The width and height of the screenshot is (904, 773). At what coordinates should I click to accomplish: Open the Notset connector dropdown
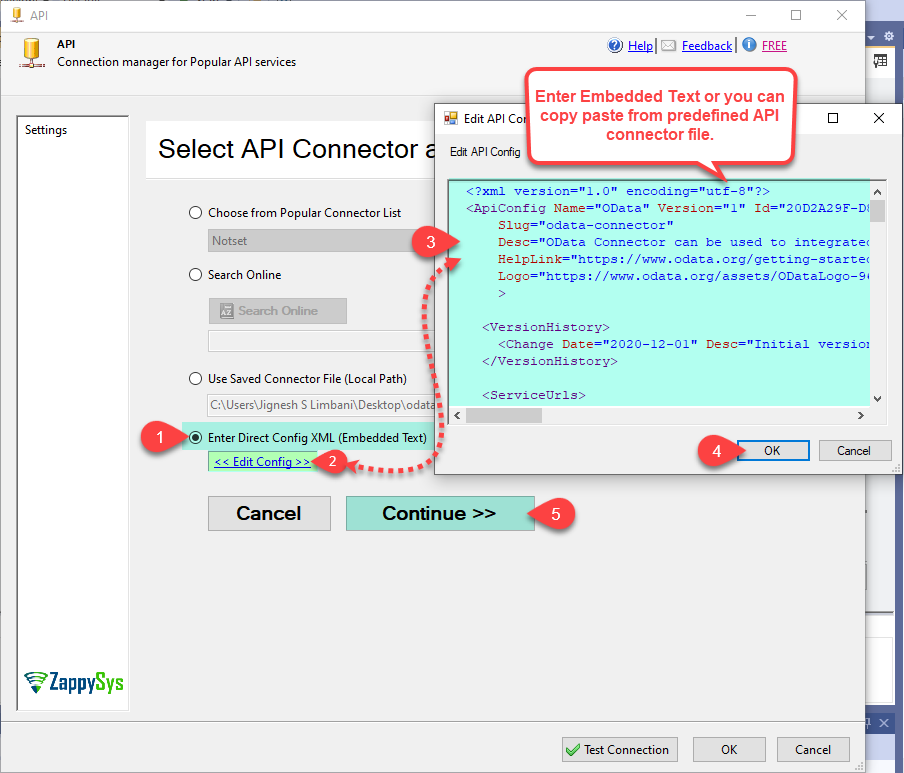(x=321, y=240)
